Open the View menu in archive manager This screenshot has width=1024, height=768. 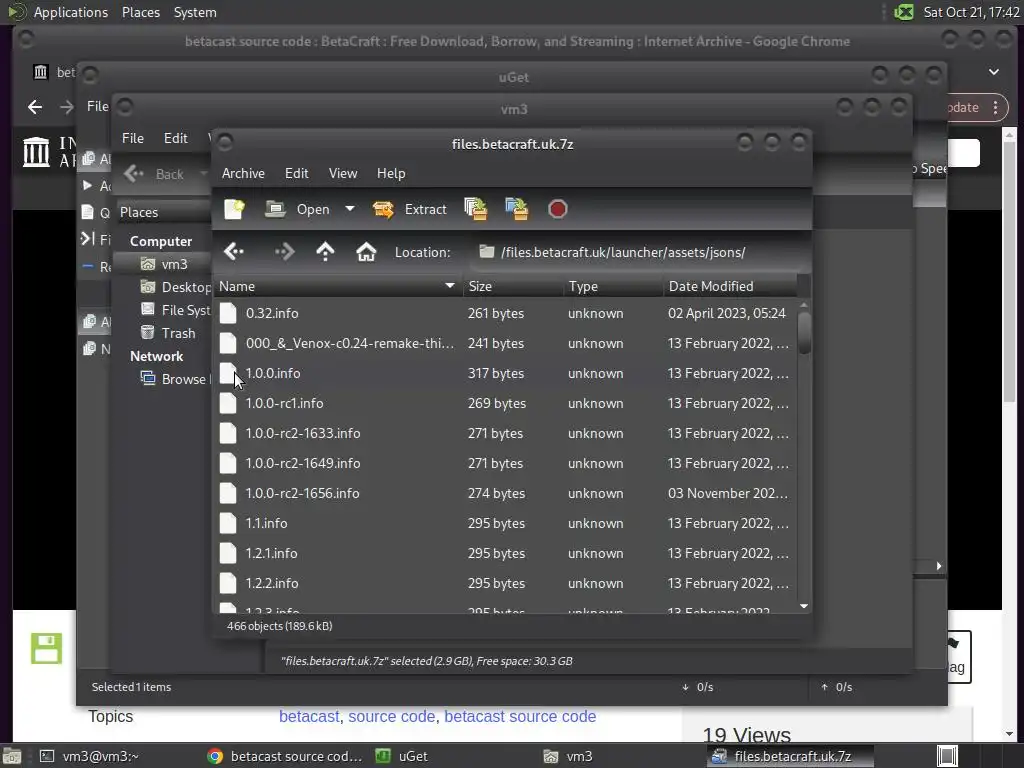(x=343, y=173)
